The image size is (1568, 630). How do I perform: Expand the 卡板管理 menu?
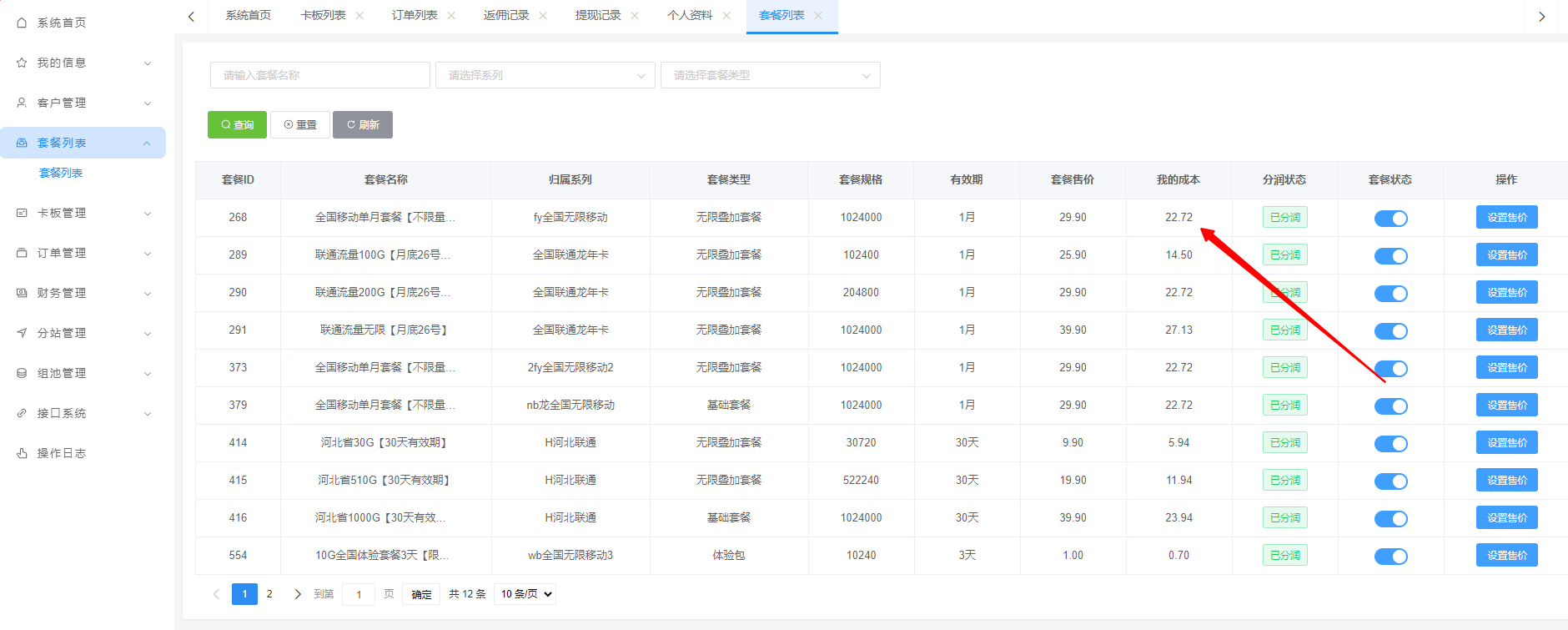(x=148, y=213)
